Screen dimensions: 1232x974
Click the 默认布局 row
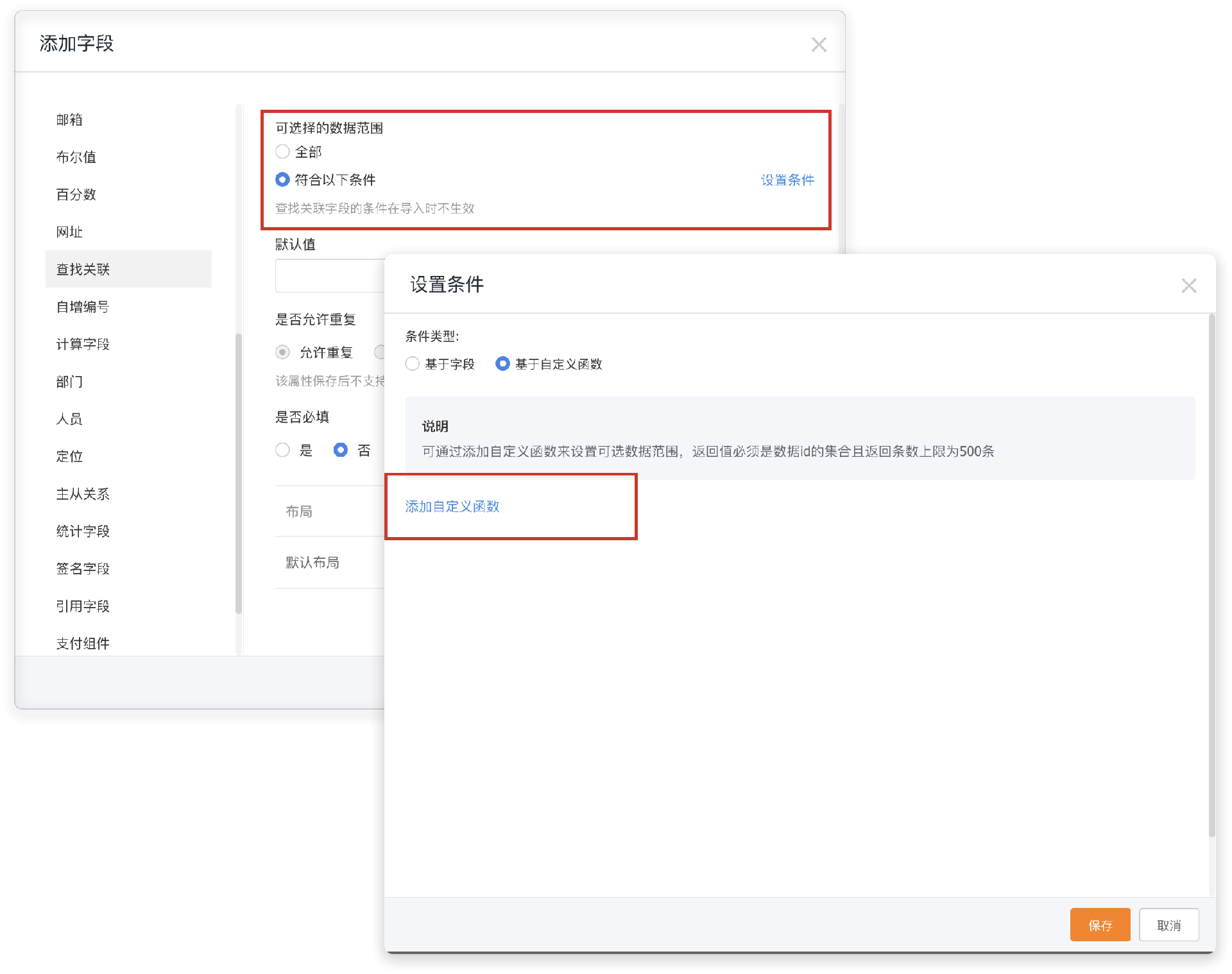(330, 563)
